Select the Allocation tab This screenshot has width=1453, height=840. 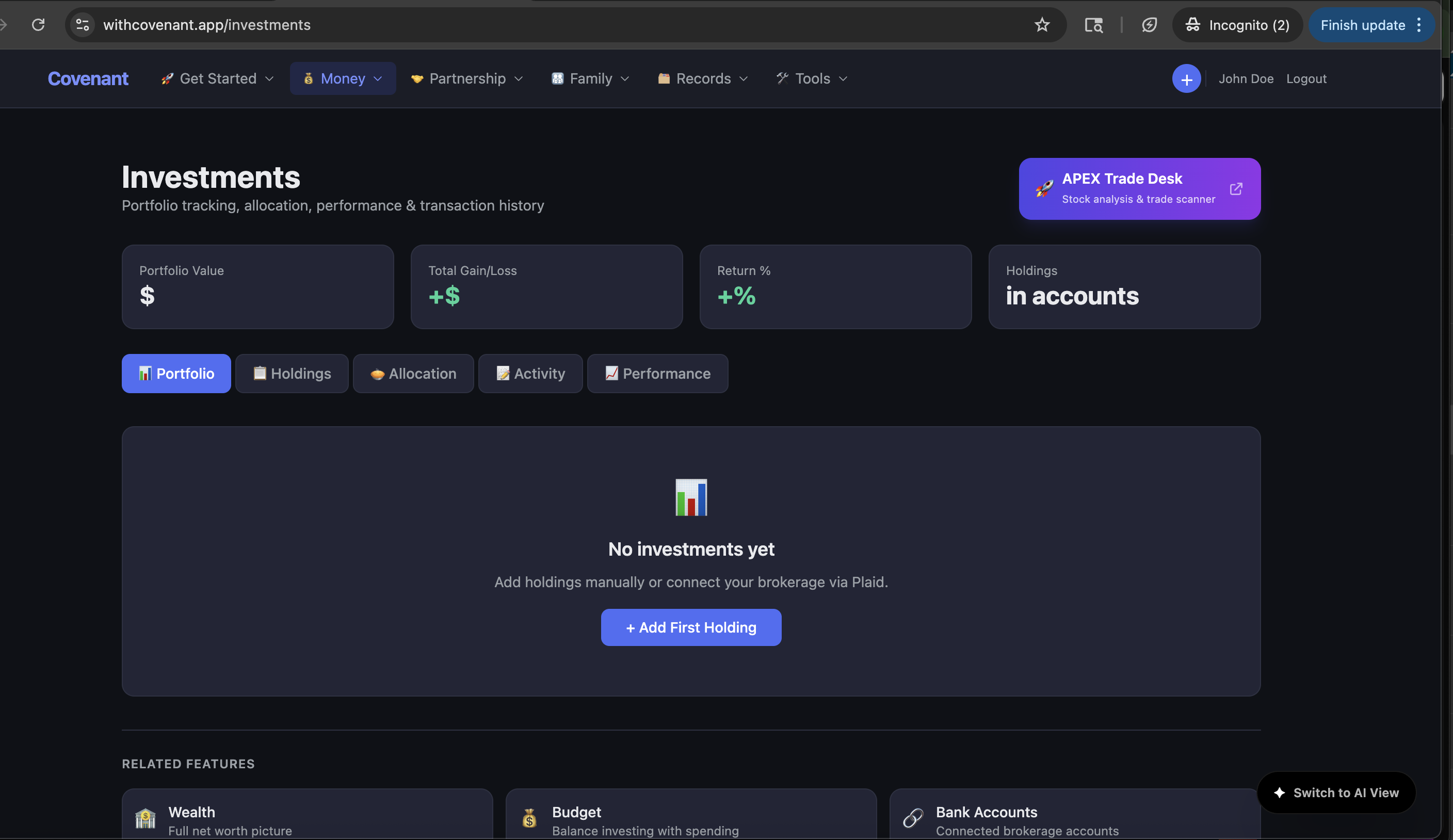[x=413, y=374]
